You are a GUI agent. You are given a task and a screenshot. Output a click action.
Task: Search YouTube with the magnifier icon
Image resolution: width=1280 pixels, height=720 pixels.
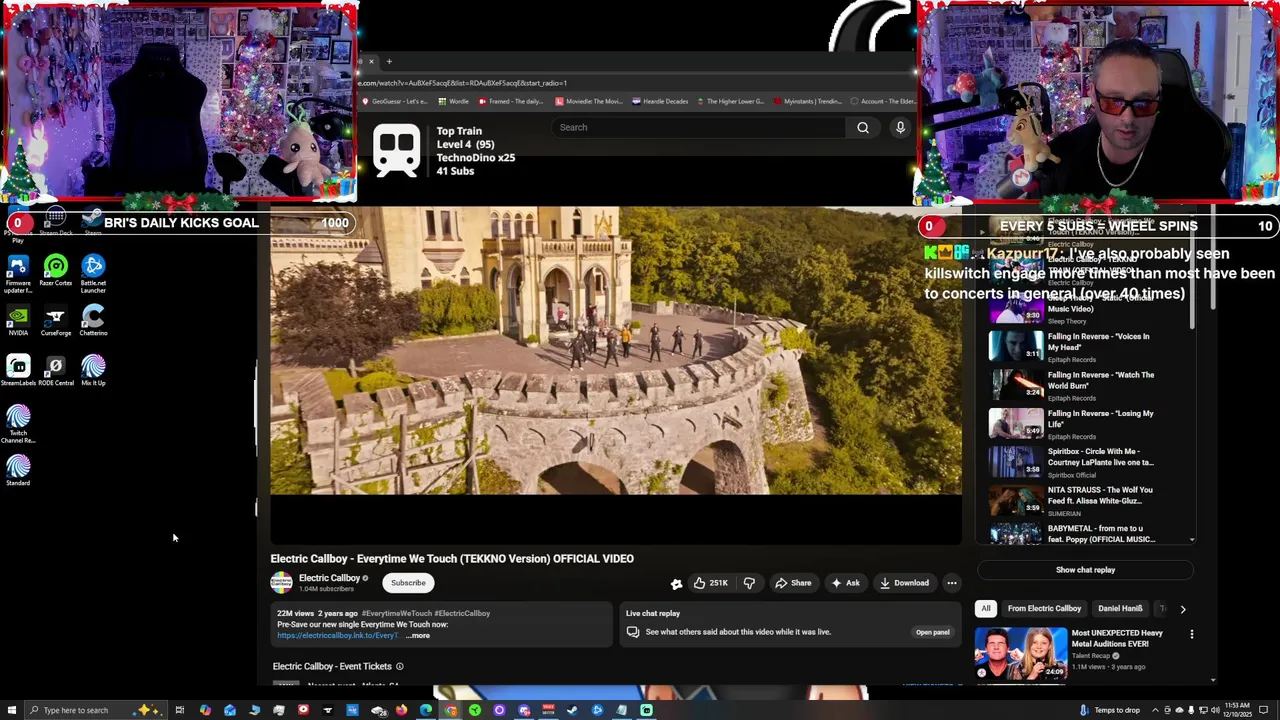pos(863,128)
